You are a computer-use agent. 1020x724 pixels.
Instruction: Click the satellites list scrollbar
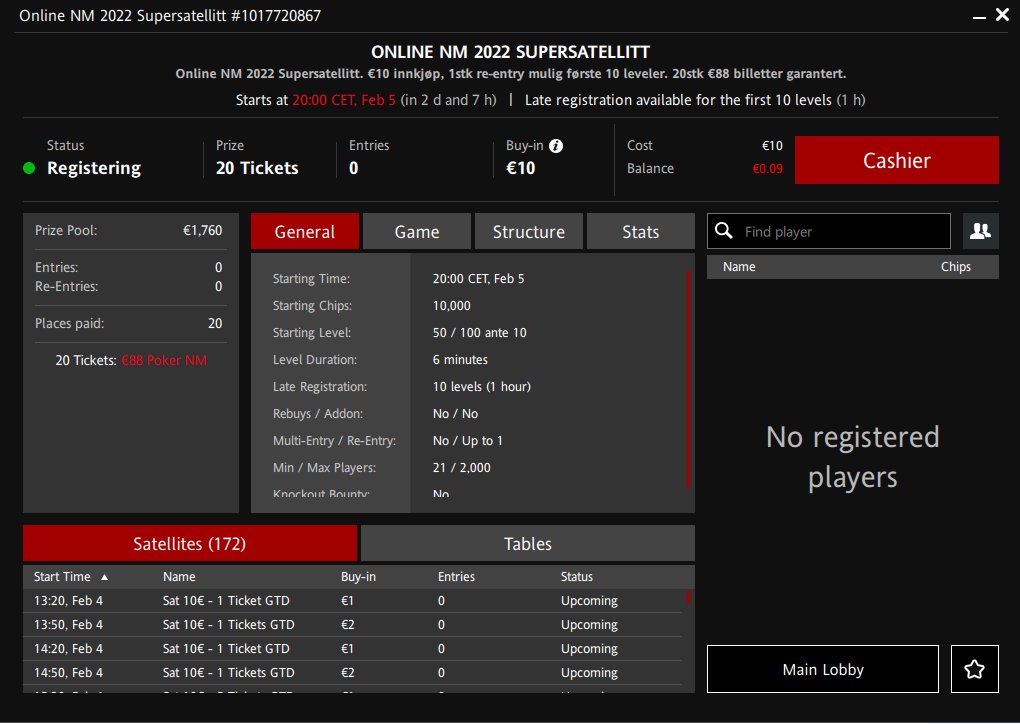688,597
